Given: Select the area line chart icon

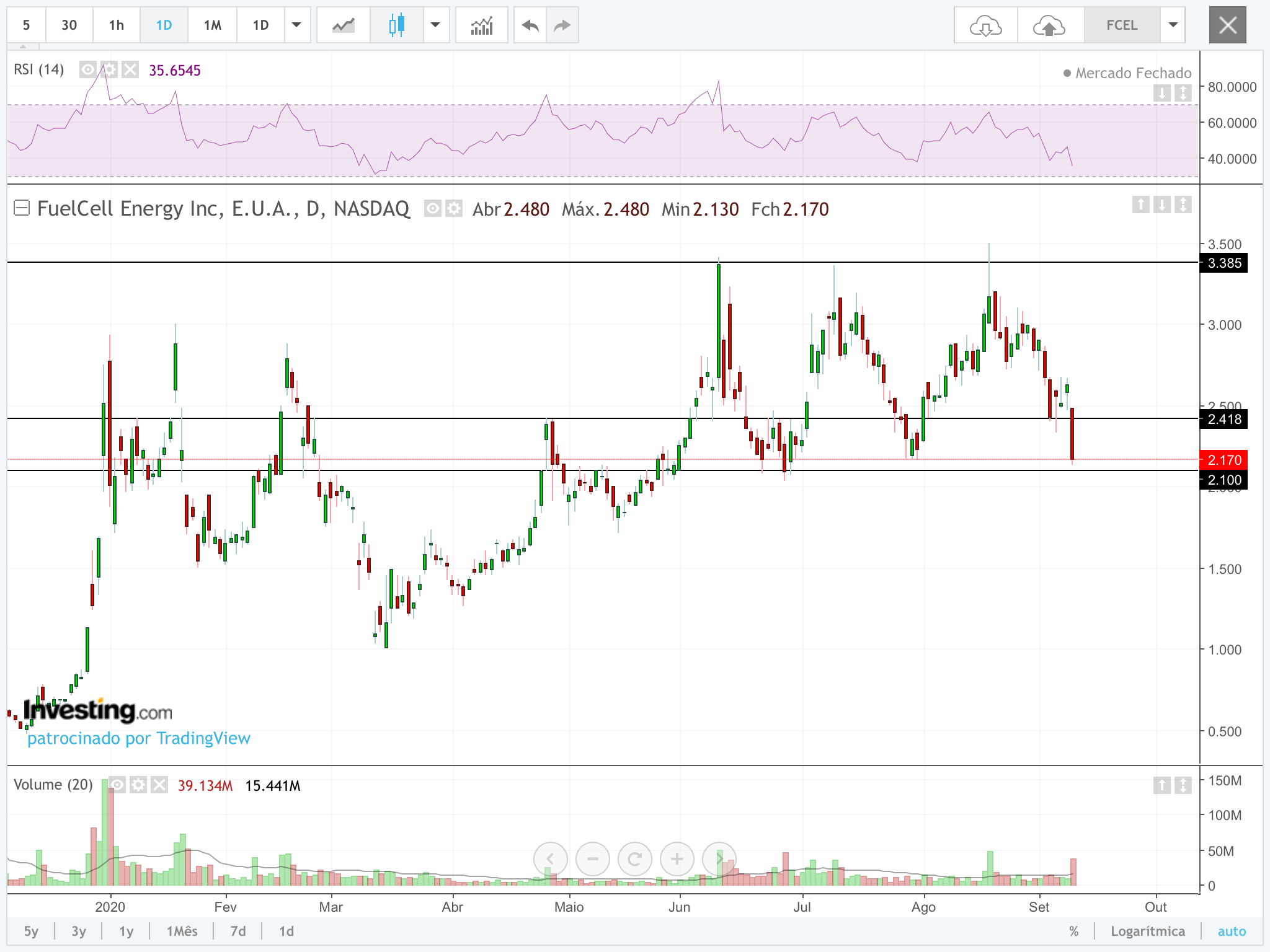Looking at the screenshot, I should point(343,25).
